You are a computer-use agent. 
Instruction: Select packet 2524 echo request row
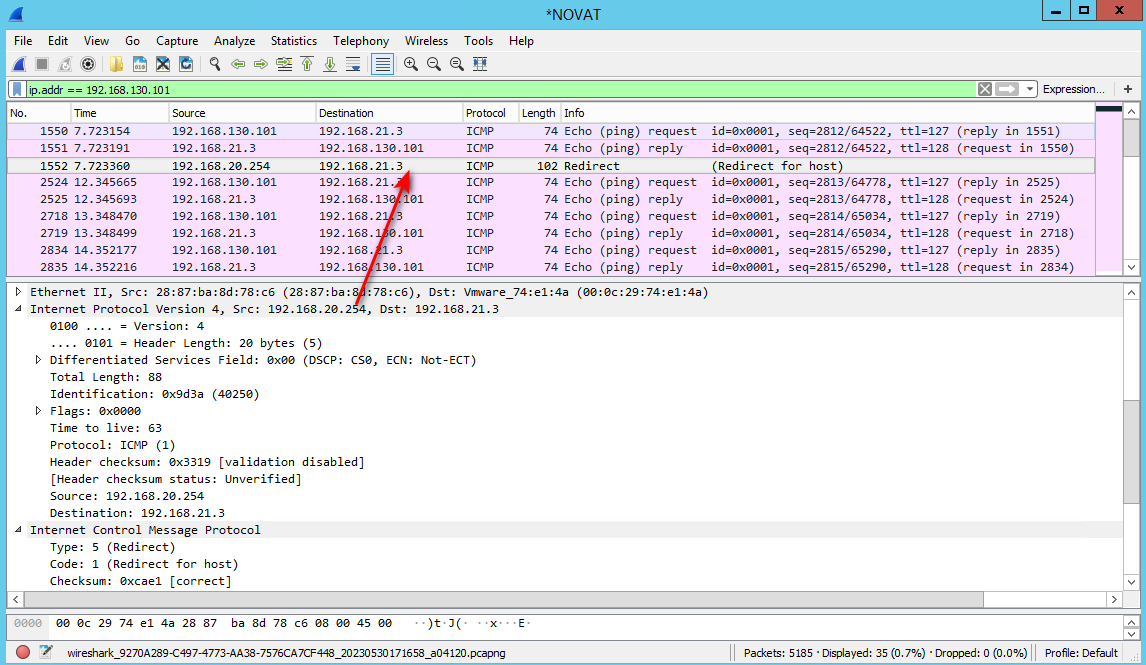coord(551,182)
